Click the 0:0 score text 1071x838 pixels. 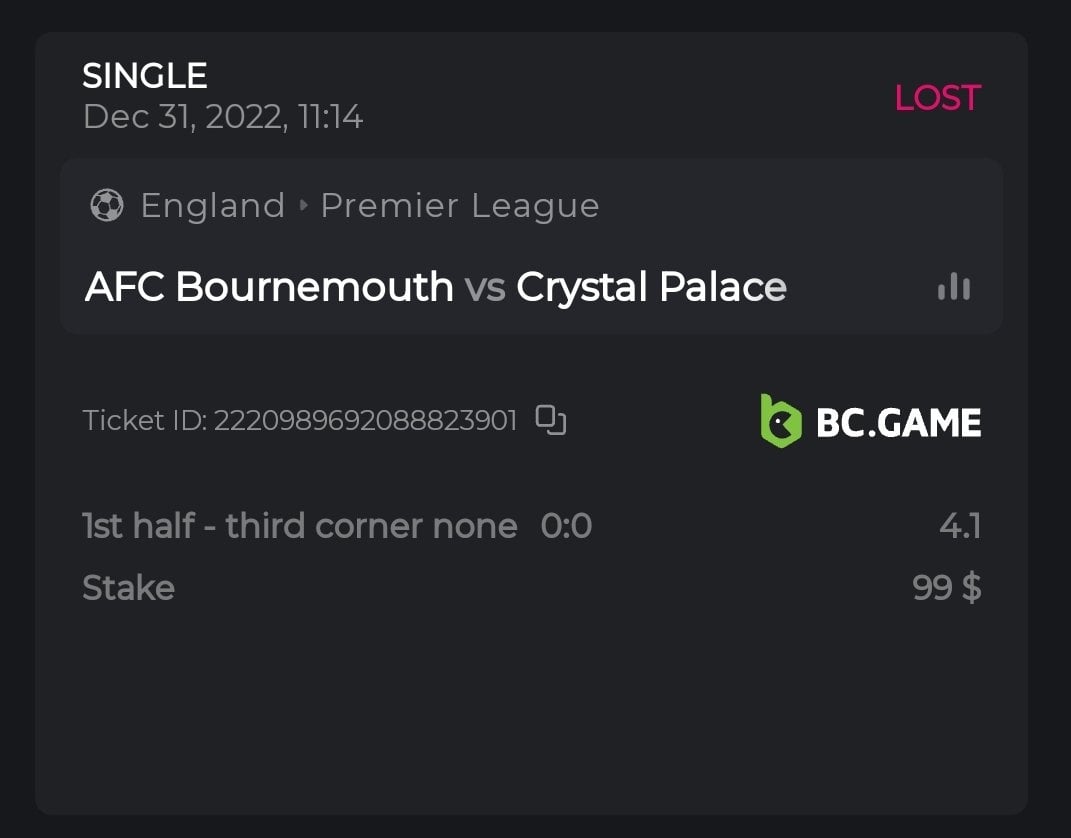(x=566, y=526)
